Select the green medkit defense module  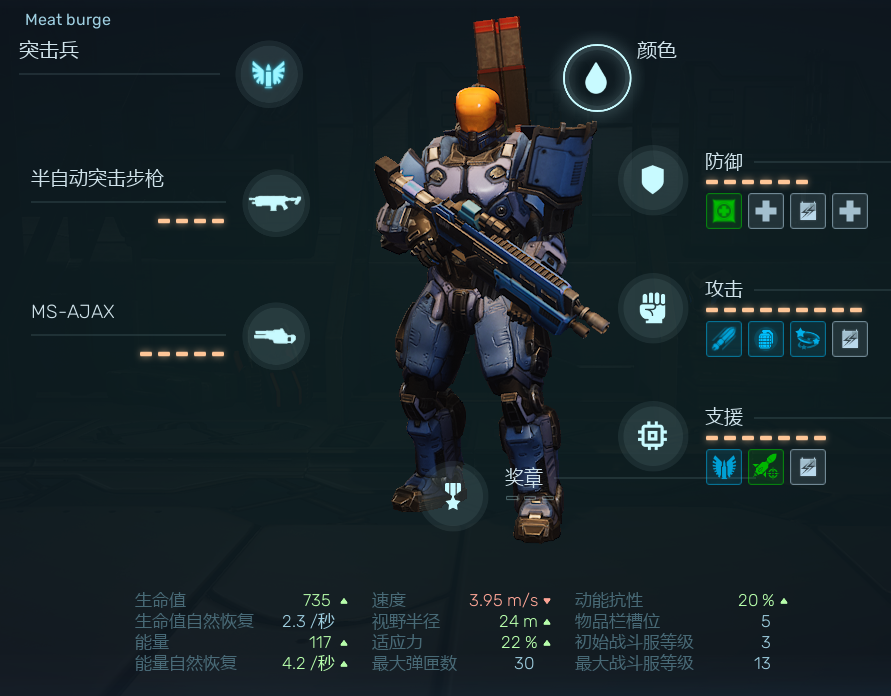point(724,211)
